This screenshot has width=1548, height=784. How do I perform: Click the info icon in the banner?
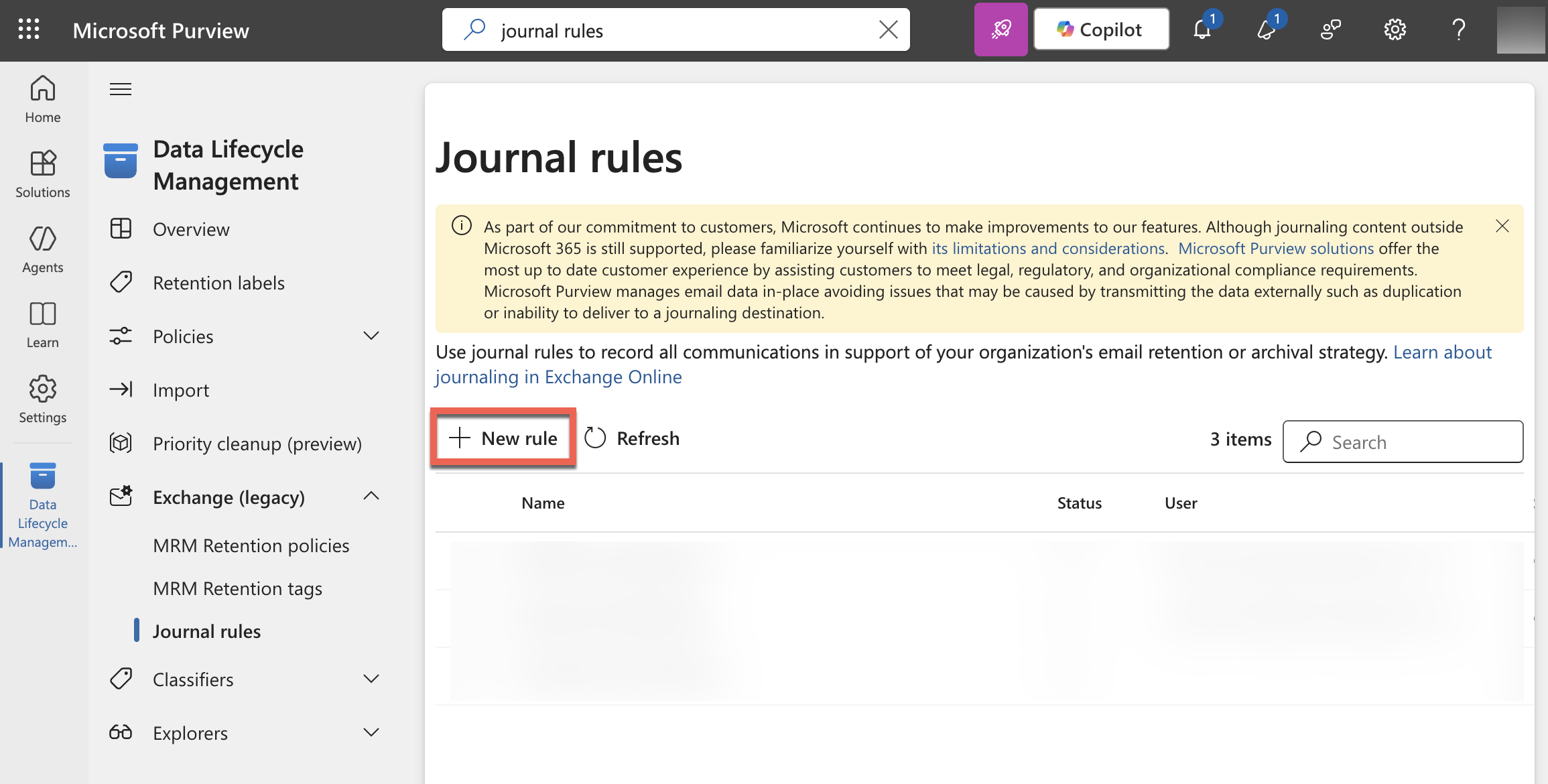462,225
